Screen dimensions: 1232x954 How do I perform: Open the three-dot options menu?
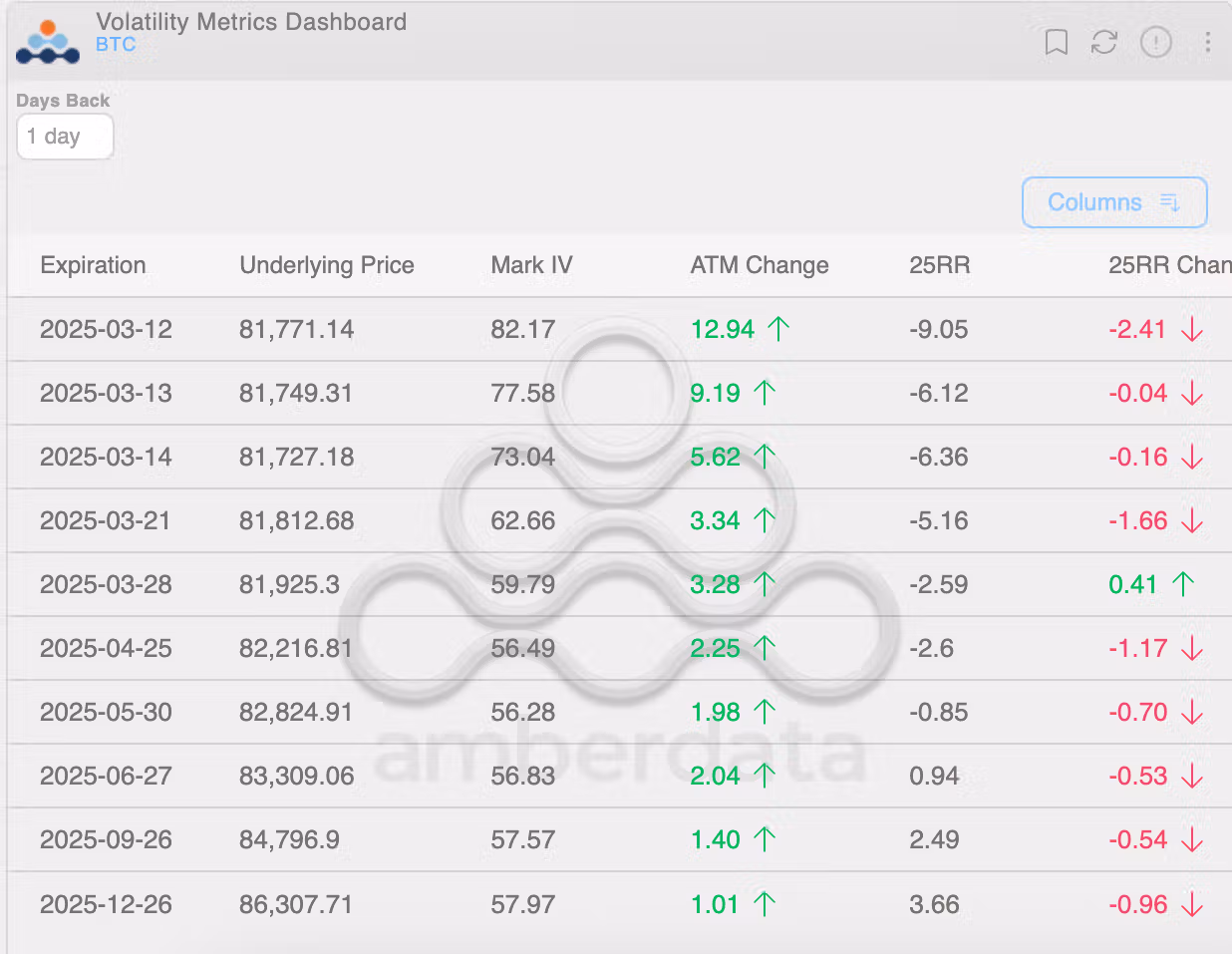[x=1207, y=42]
